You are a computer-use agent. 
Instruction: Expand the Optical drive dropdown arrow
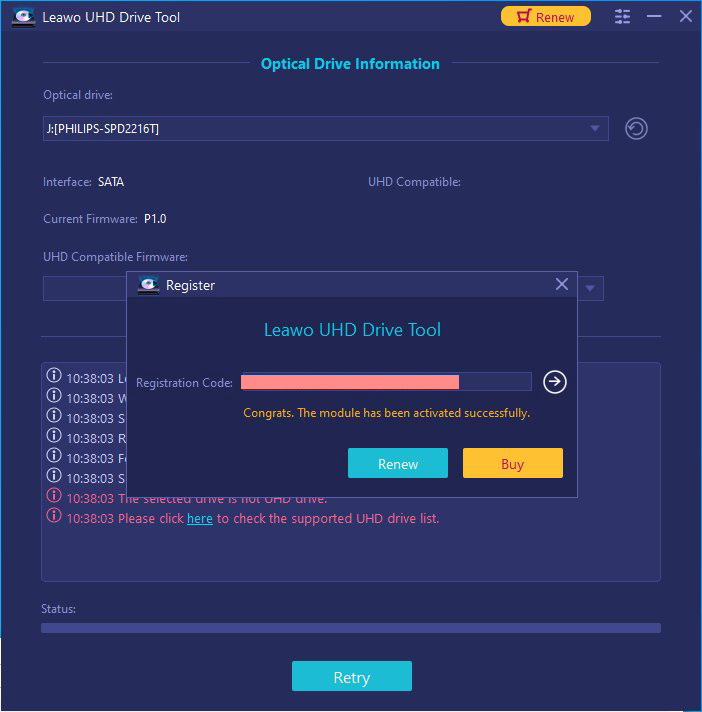tap(595, 128)
